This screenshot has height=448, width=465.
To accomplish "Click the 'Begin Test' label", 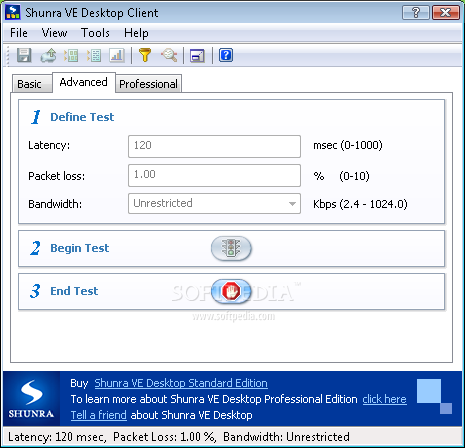I will click(80, 248).
